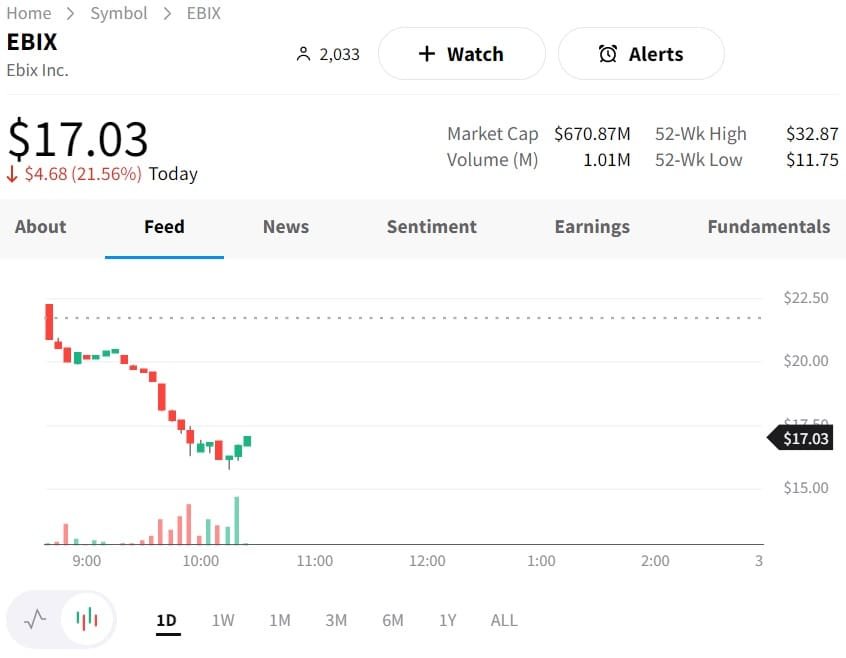This screenshot has width=846, height=658.
Task: Click the alarm clock Alerts icon
Action: [608, 54]
